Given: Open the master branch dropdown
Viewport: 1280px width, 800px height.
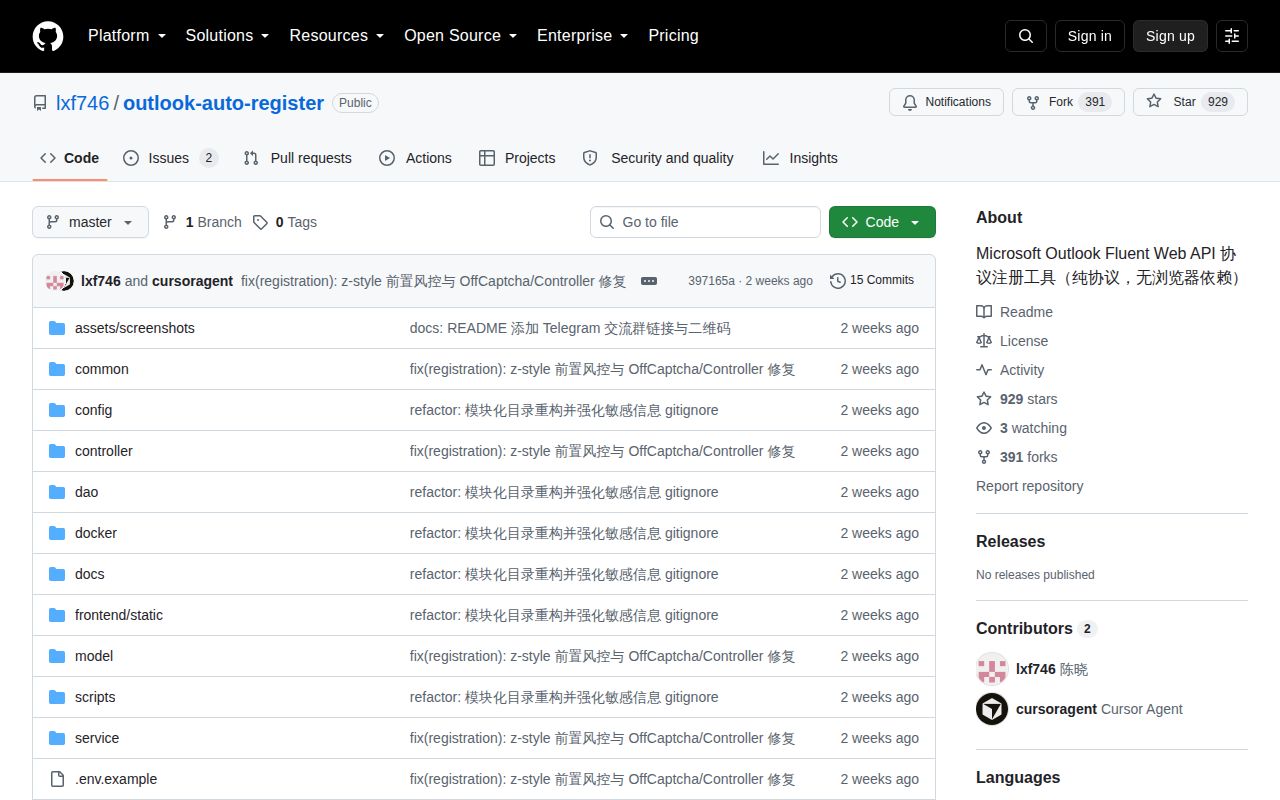Looking at the screenshot, I should click(90, 222).
